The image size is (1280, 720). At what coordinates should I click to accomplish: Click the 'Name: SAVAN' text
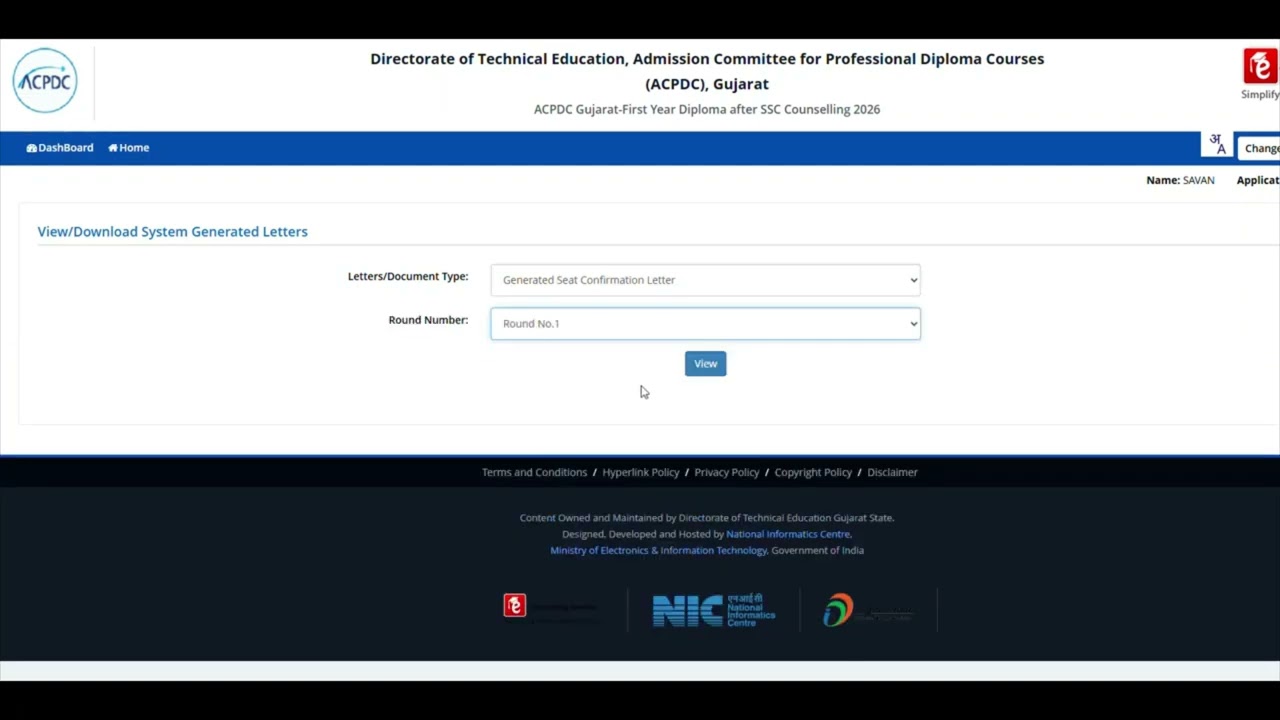pos(1180,180)
